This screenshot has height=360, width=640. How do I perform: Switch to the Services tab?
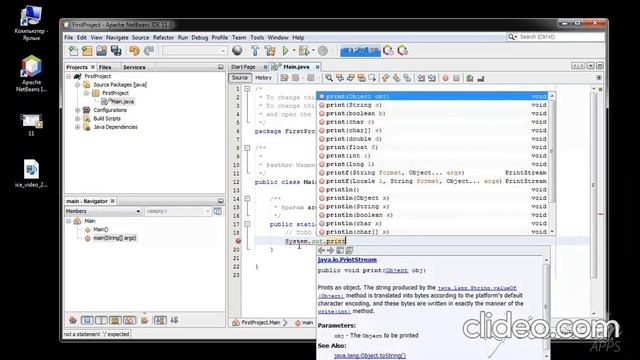coord(134,67)
